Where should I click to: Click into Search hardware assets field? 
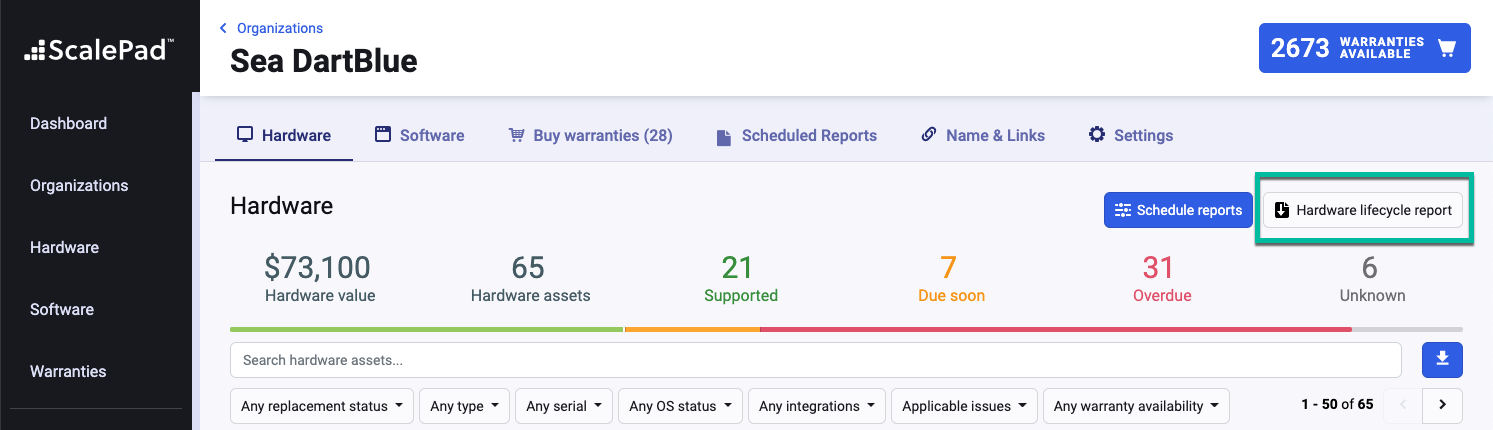pos(816,359)
